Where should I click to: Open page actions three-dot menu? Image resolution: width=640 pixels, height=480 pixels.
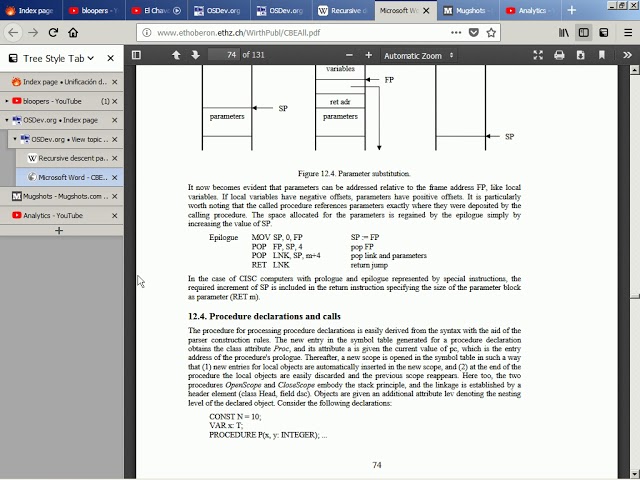456,33
